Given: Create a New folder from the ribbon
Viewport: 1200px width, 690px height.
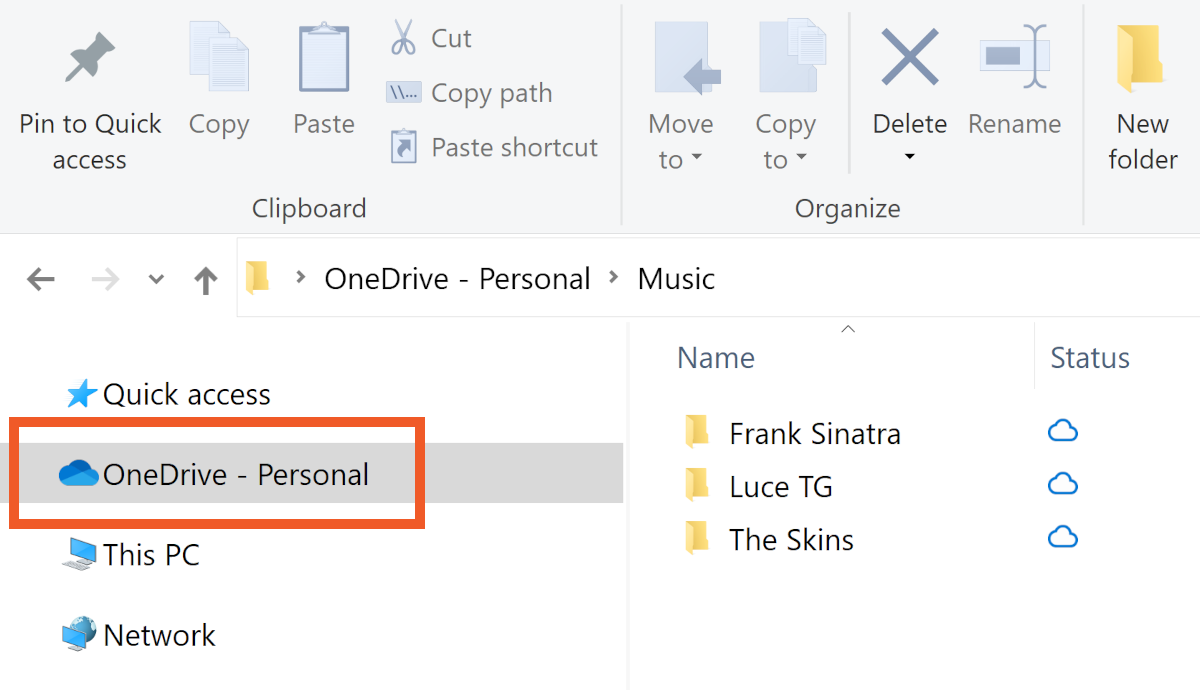Looking at the screenshot, I should [x=1142, y=62].
